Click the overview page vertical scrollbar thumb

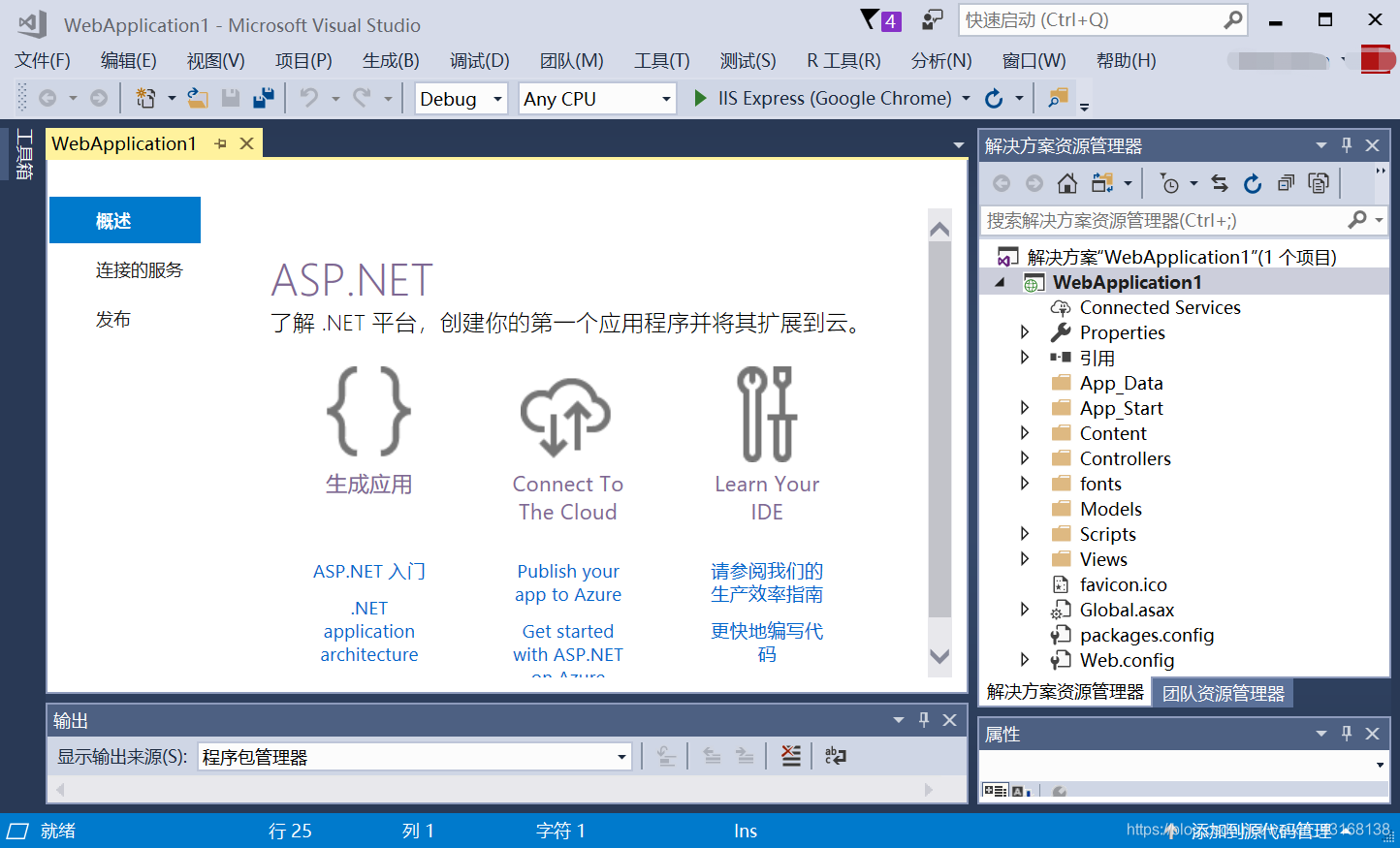[939, 429]
